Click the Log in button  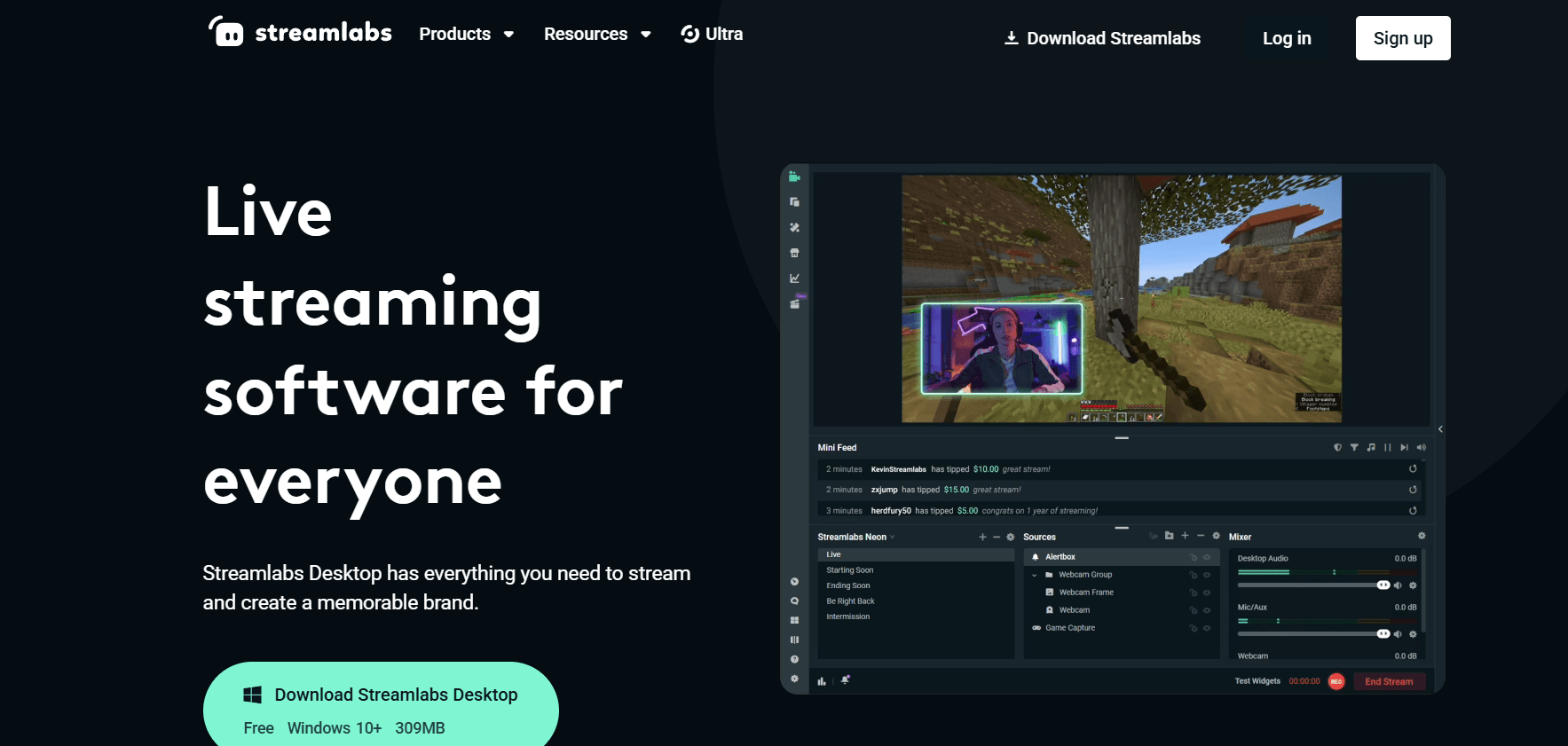pos(1287,38)
